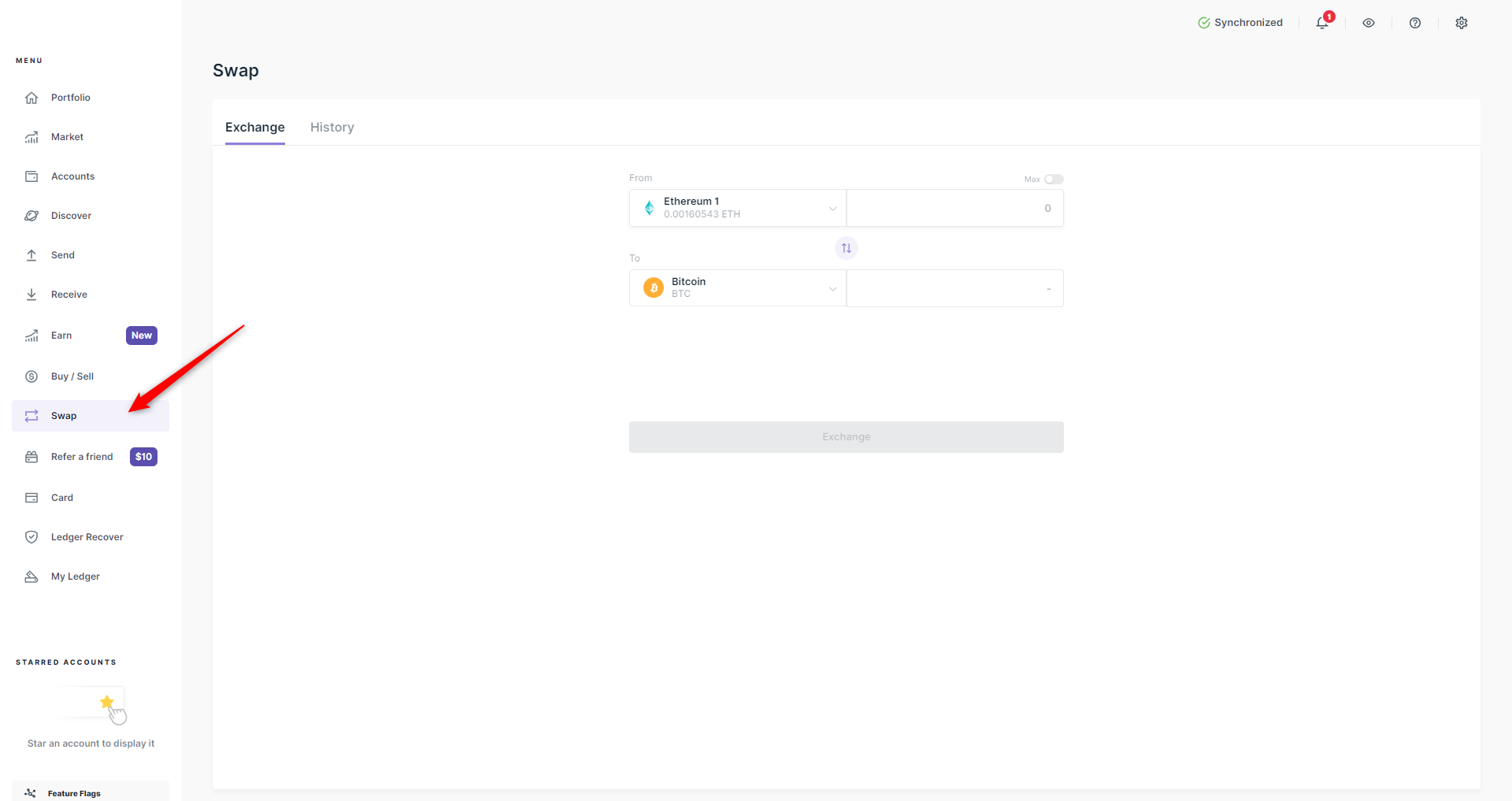Viewport: 1512px width, 801px height.
Task: Open Feature Flags at sidebar bottom
Action: pyautogui.click(x=74, y=793)
